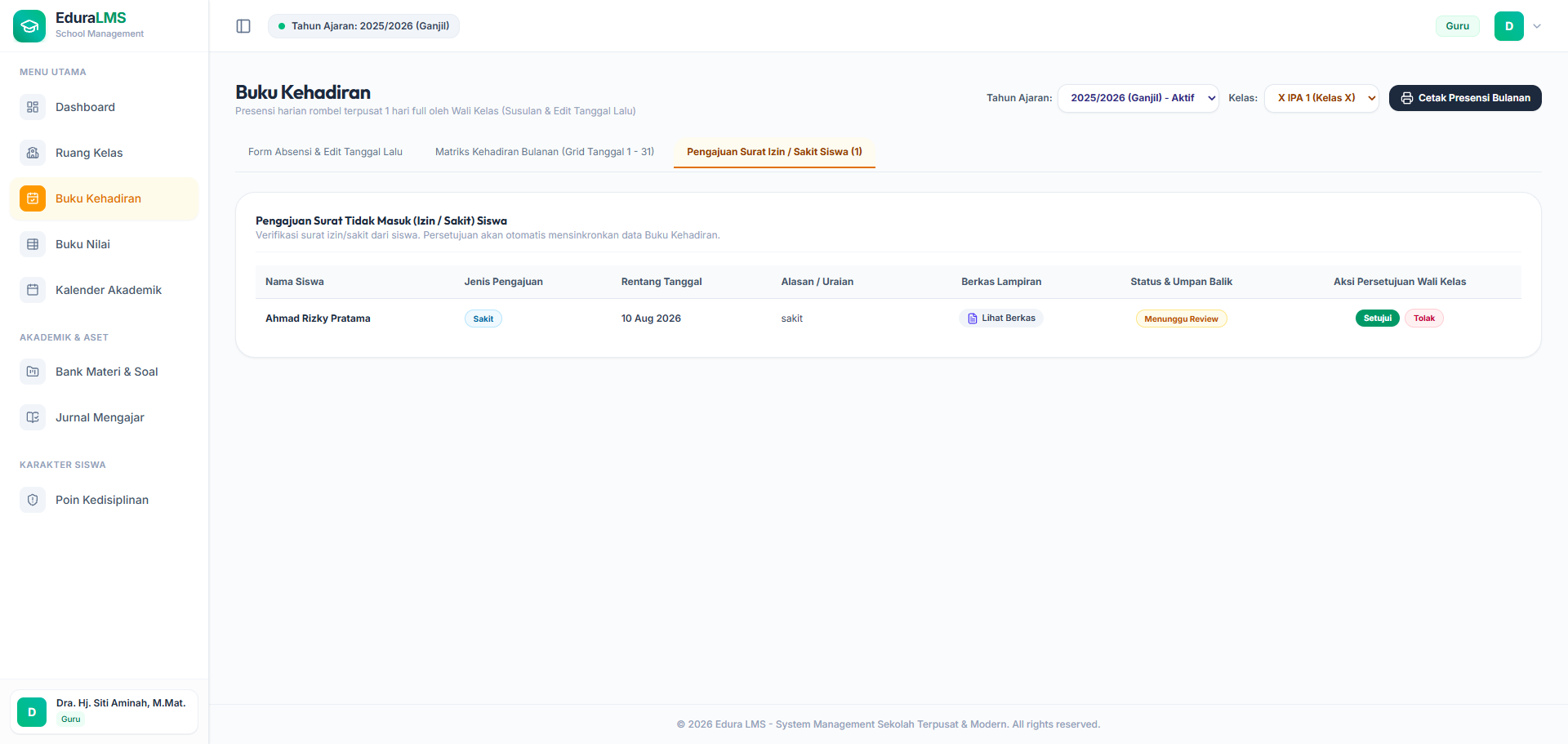Viewport: 1568px width, 744px height.
Task: Click the Nama Siswa column header
Action: click(295, 282)
